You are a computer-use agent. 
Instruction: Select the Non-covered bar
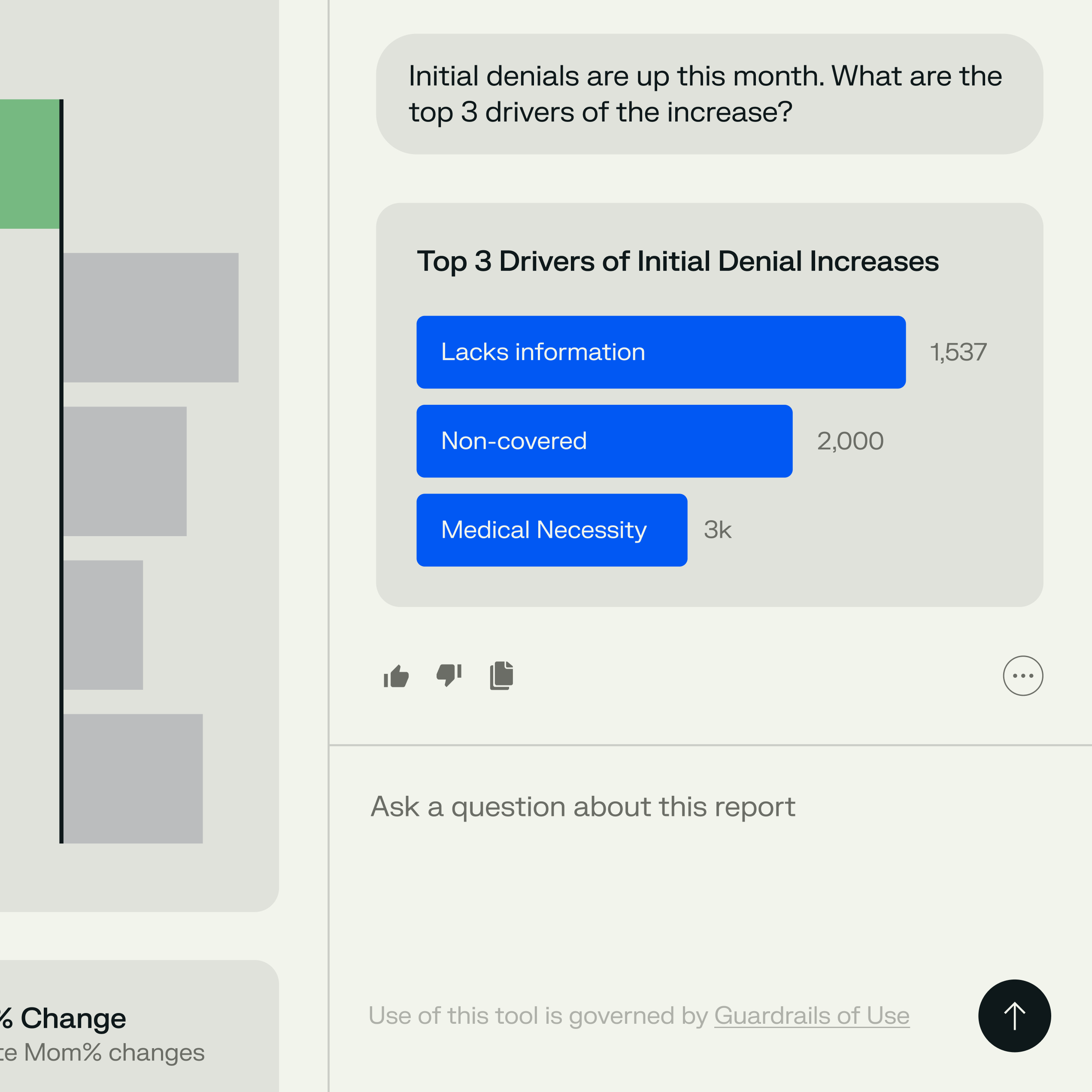[x=604, y=441]
